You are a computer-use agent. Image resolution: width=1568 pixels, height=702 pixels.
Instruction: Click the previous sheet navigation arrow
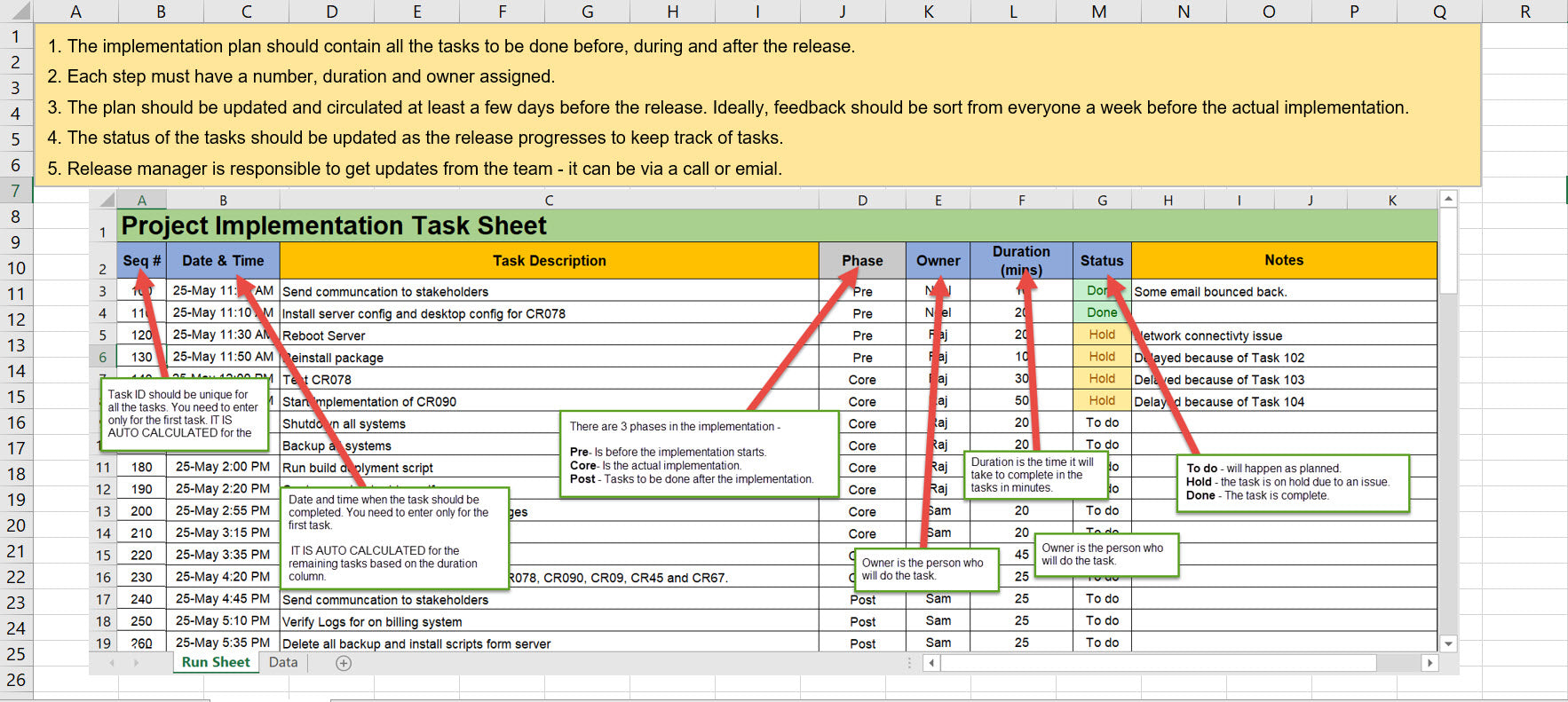pos(112,663)
